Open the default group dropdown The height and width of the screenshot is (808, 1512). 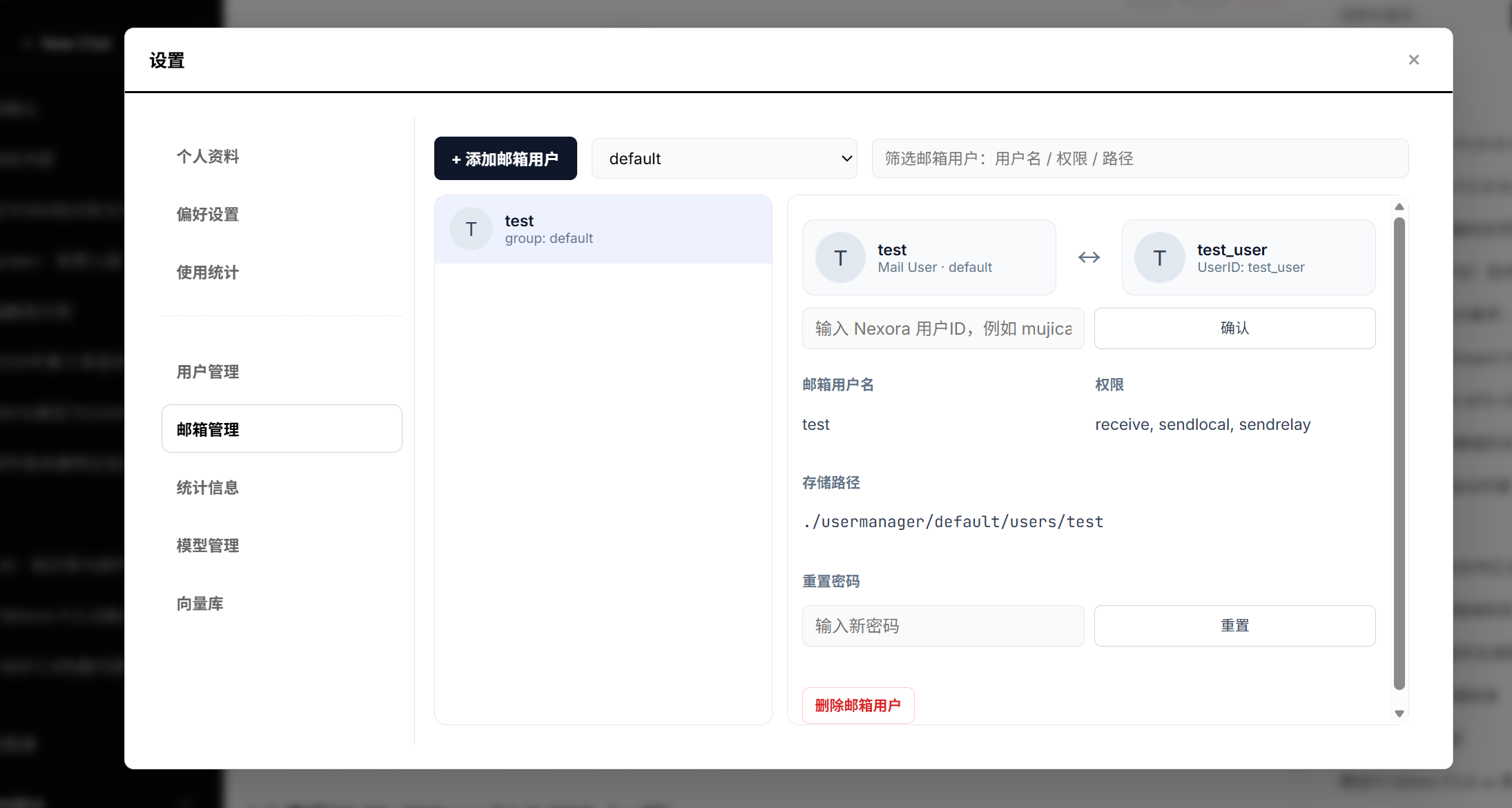724,159
